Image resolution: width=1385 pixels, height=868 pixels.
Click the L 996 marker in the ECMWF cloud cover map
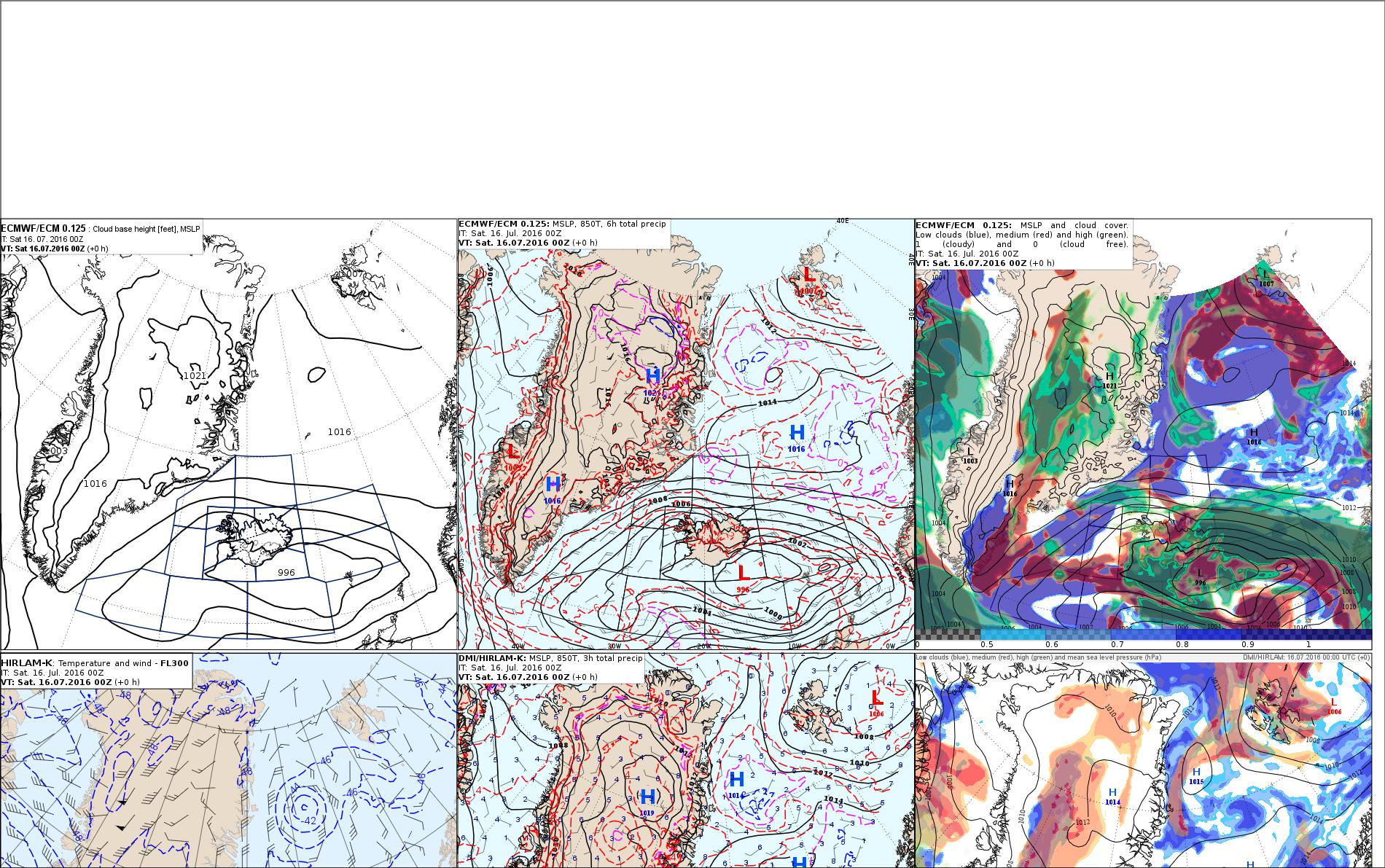(1200, 577)
